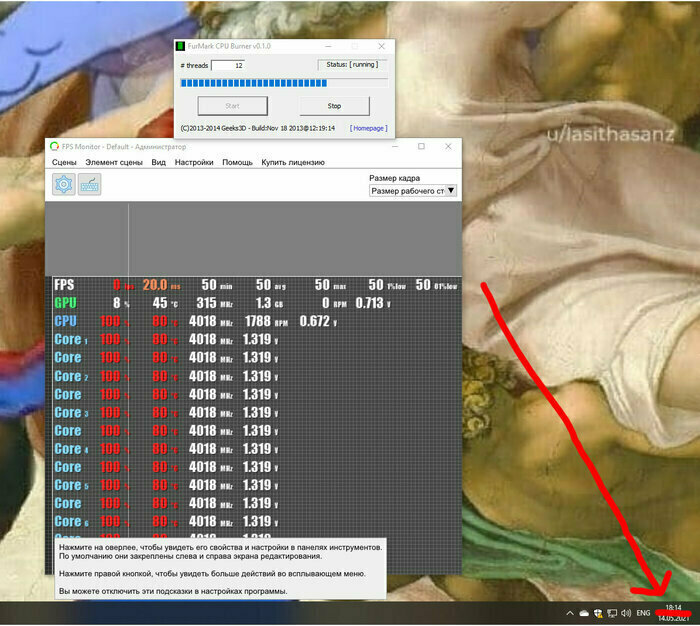Click the CPU 1788 RPM fan value

[266, 321]
